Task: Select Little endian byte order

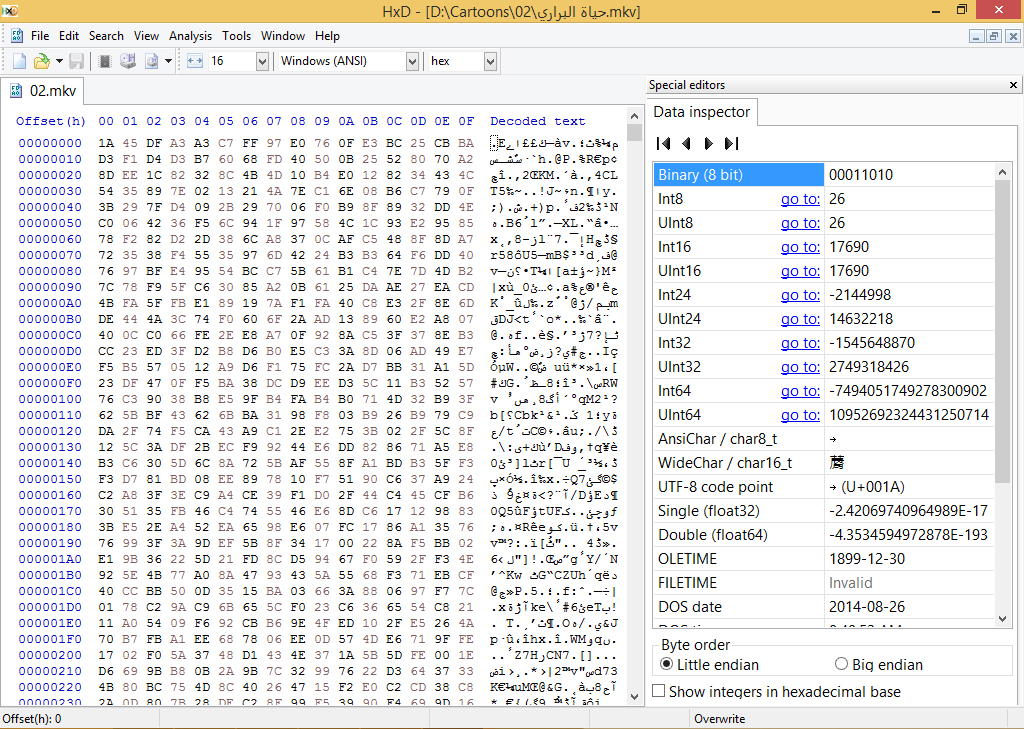Action: pos(667,664)
